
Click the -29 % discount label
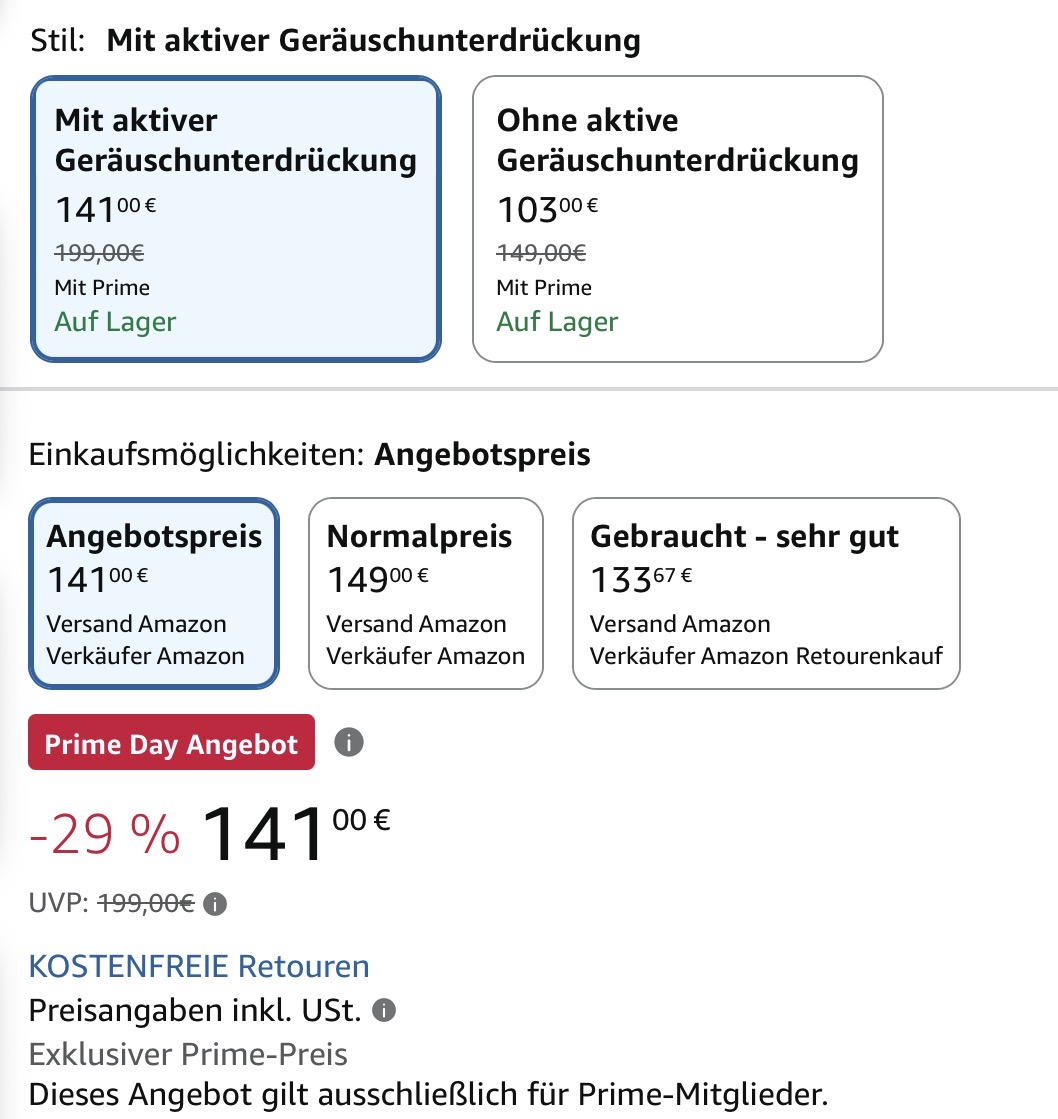pyautogui.click(x=105, y=834)
